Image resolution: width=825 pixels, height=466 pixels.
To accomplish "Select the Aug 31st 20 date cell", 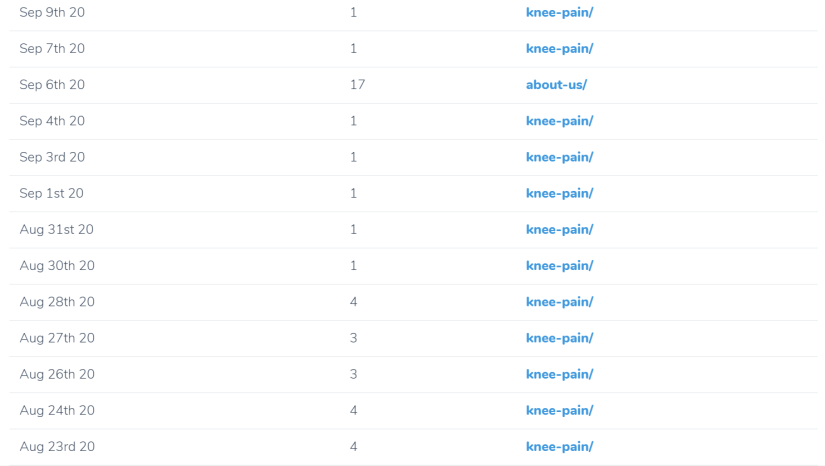I will click(x=57, y=229).
